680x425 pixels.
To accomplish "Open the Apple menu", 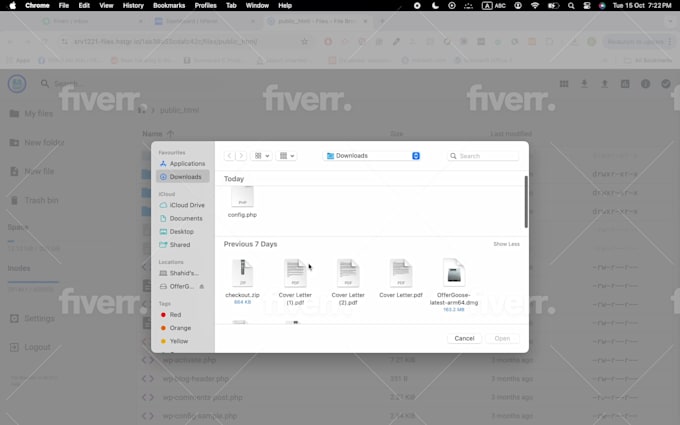I will [13, 6].
